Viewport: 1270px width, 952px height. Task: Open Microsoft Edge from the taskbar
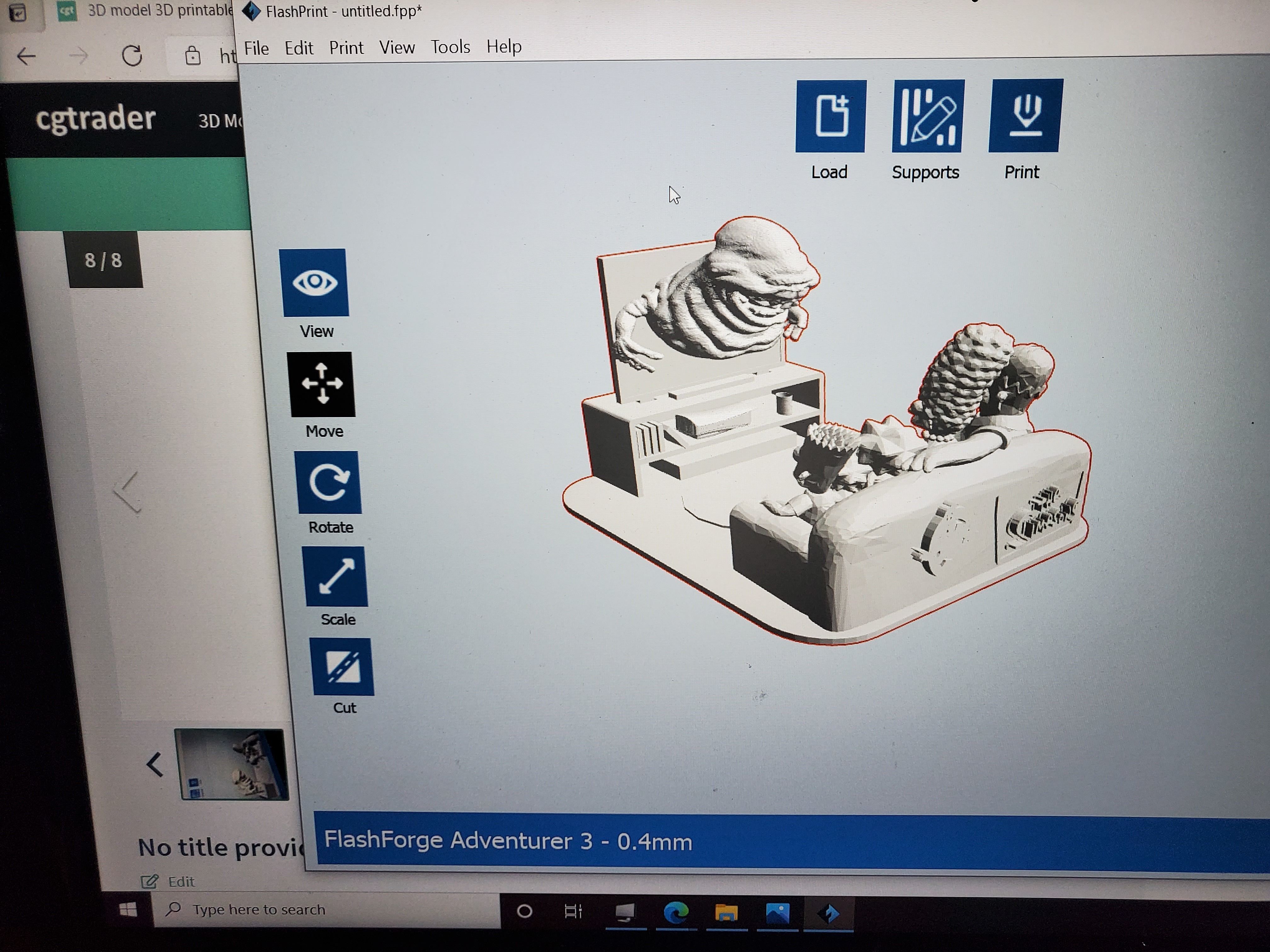point(676,912)
